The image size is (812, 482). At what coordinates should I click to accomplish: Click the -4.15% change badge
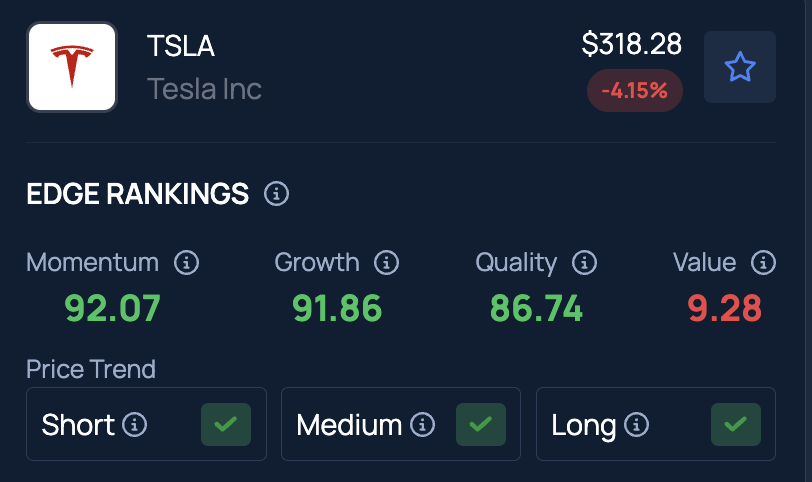(635, 91)
